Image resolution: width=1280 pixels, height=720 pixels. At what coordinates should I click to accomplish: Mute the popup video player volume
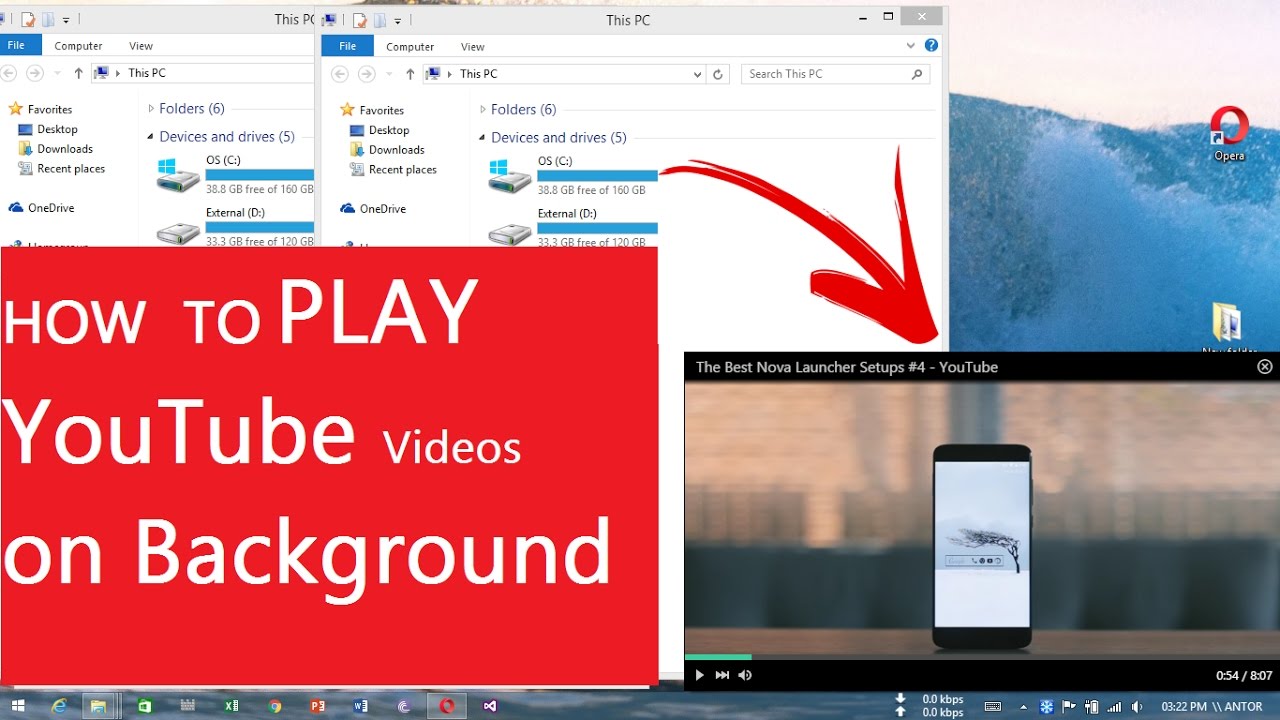(x=745, y=676)
